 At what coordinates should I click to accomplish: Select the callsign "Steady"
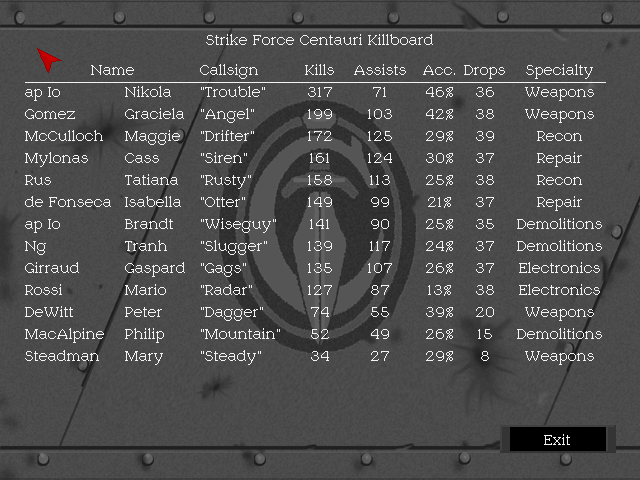pos(231,357)
